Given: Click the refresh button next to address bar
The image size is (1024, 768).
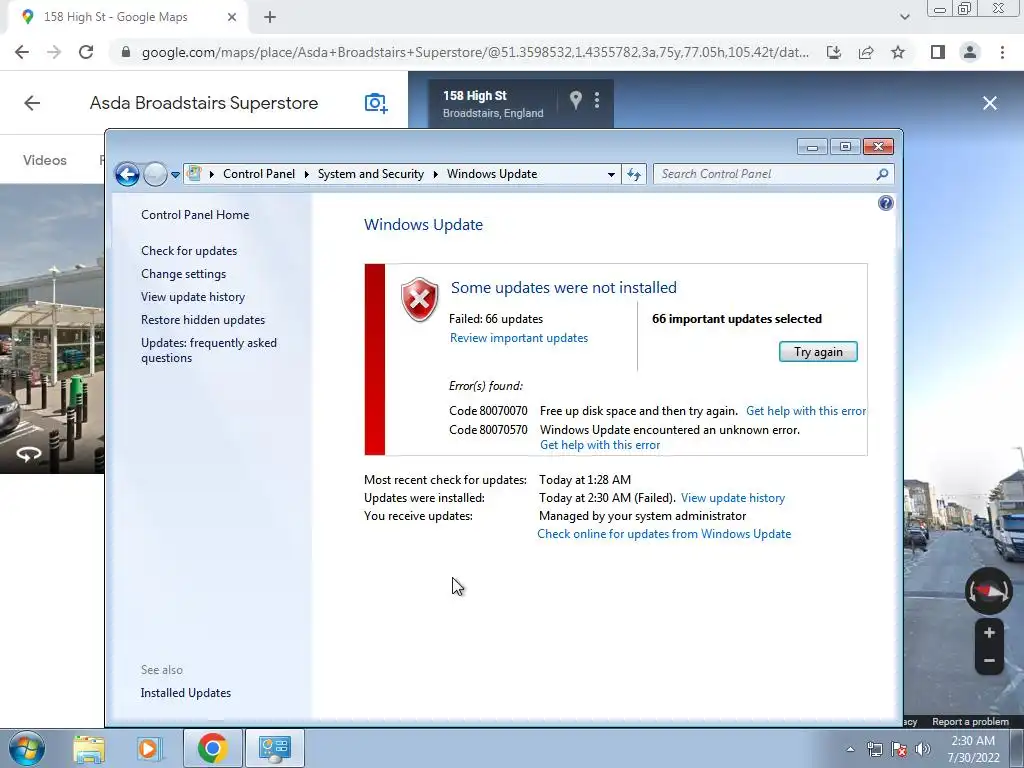Looking at the screenshot, I should click(634, 174).
